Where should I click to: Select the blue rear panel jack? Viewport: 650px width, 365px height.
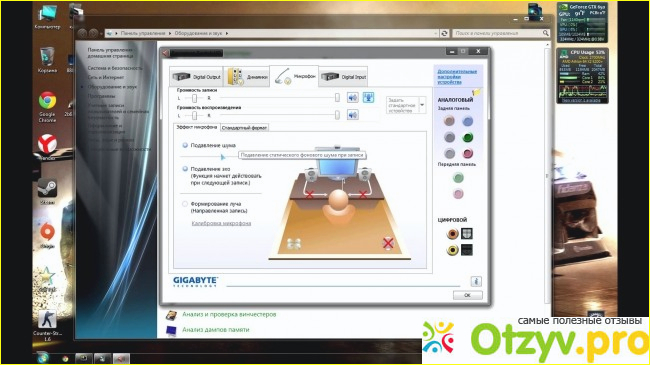click(x=468, y=121)
